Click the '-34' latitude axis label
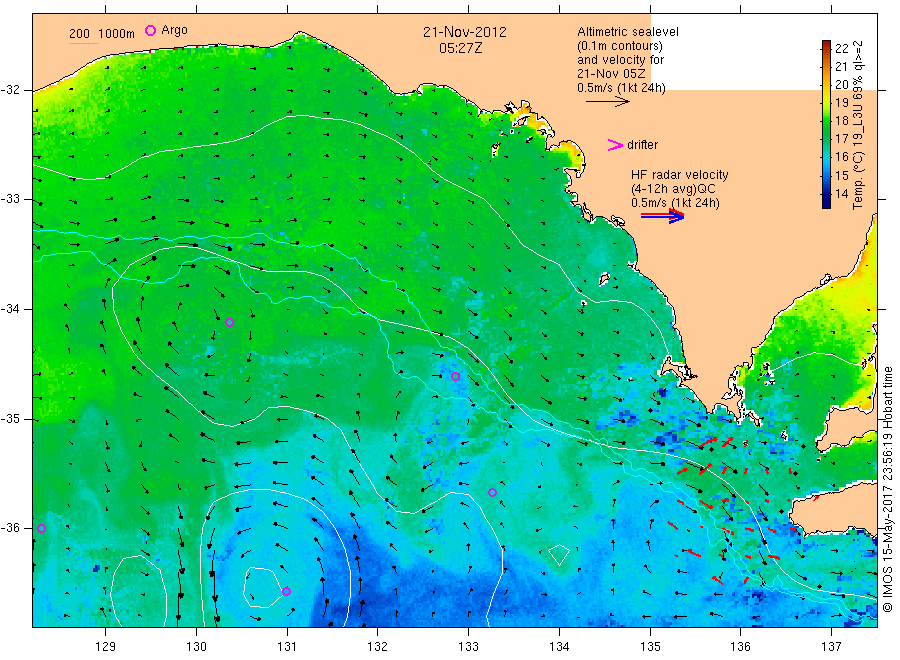This screenshot has width=900, height=660. click(x=10, y=309)
